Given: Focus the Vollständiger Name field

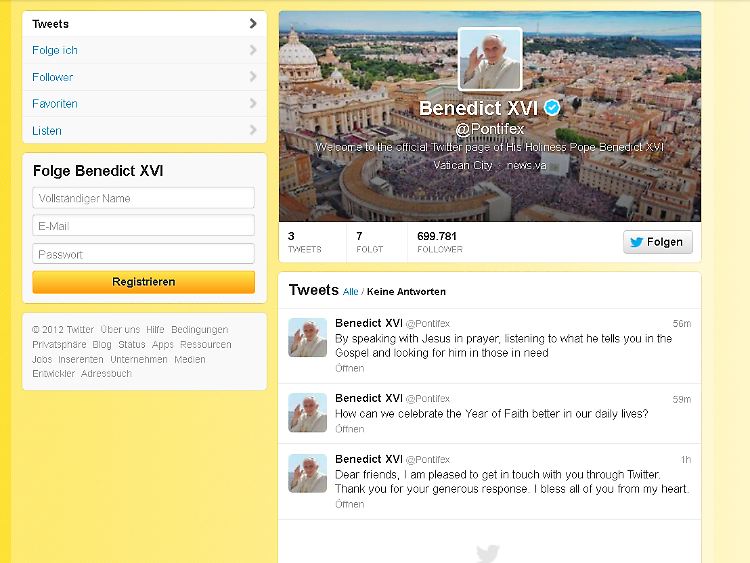Looking at the screenshot, I should (143, 198).
